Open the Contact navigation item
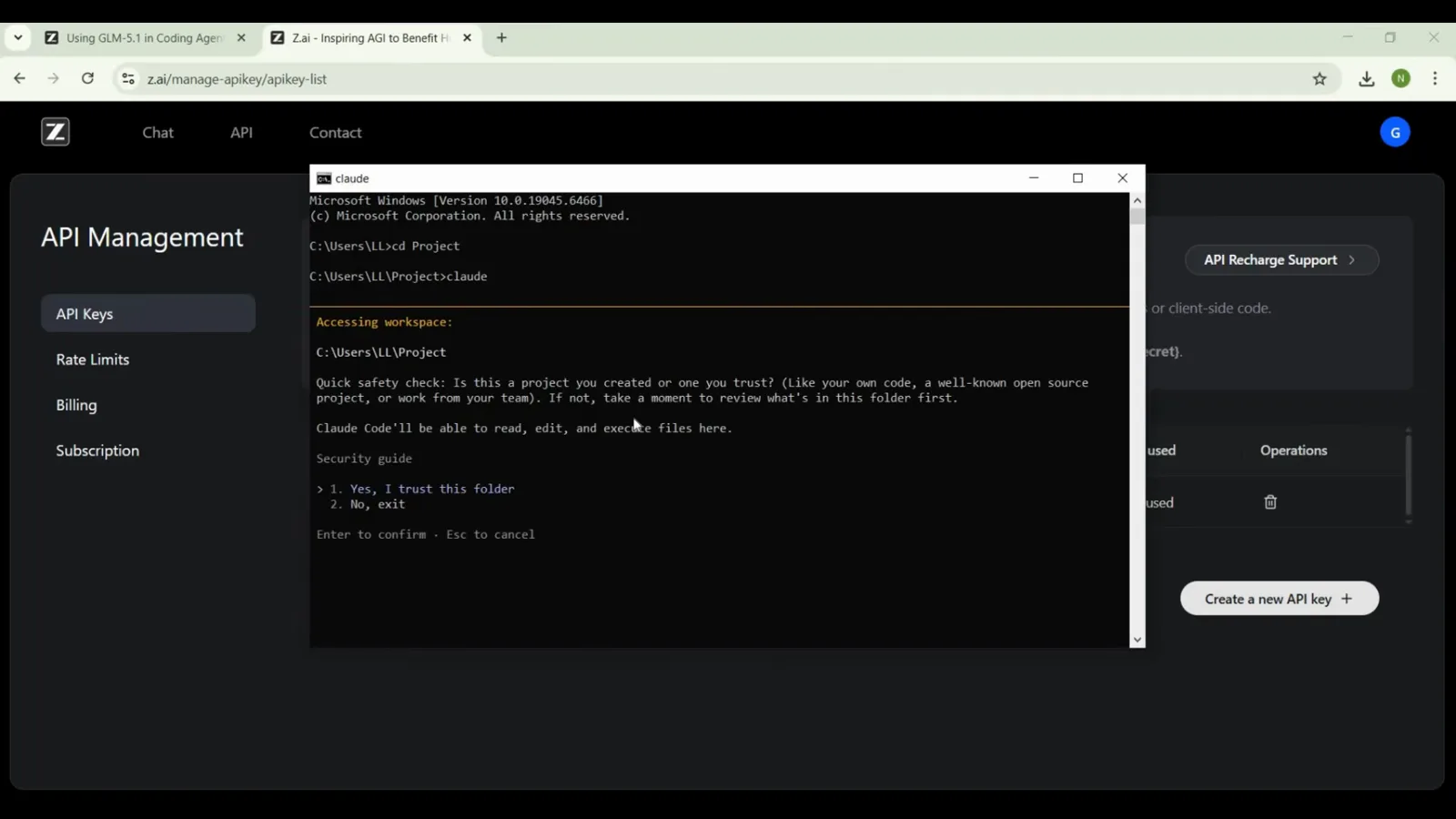 pyautogui.click(x=335, y=133)
